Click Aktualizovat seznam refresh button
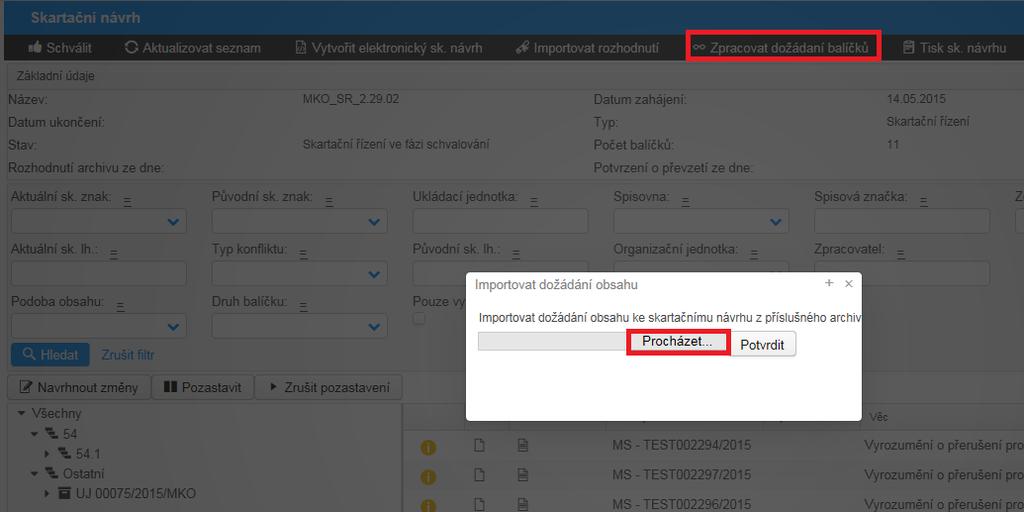1024x512 pixels. coord(193,48)
